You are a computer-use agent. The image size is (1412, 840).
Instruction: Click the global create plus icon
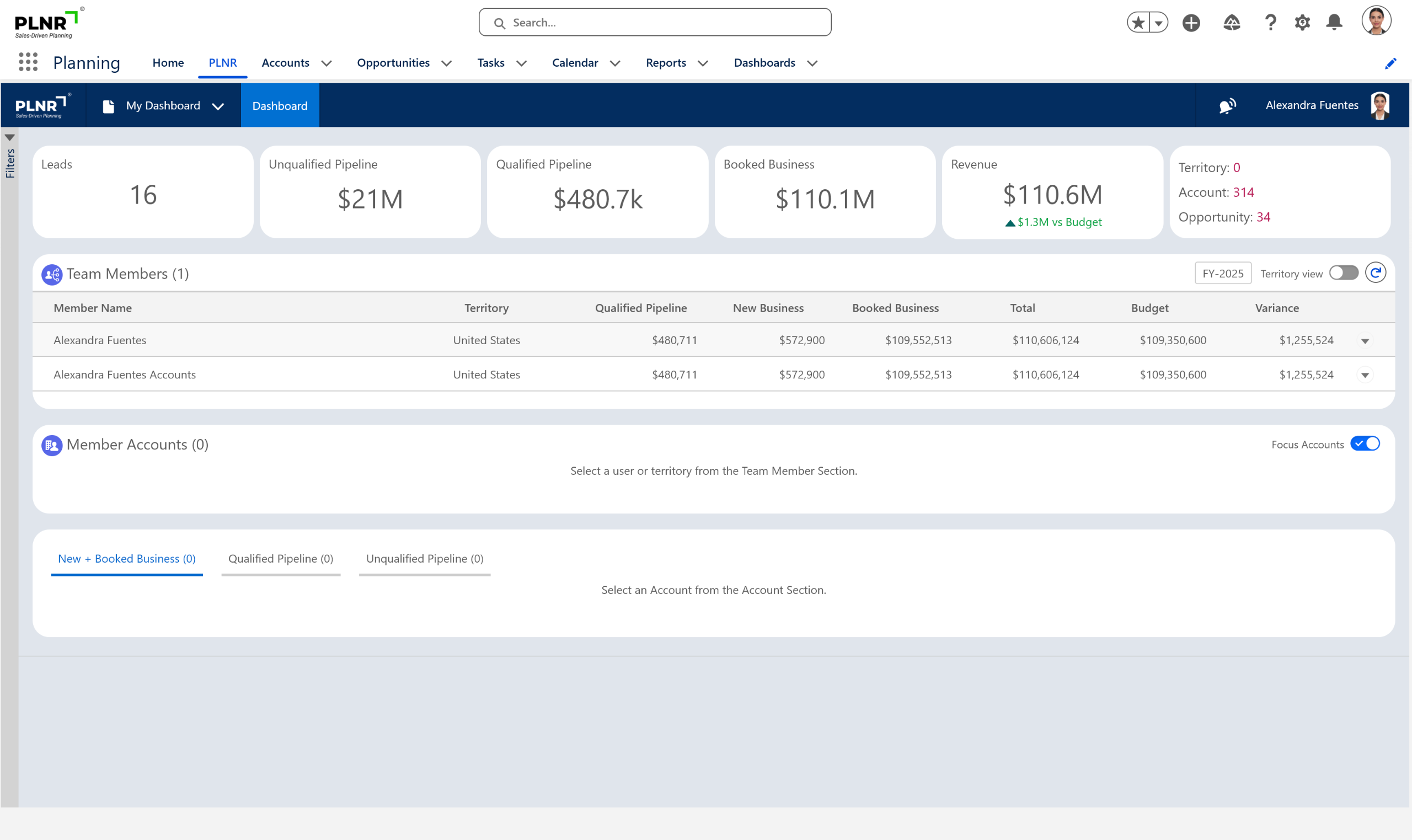pos(1191,23)
